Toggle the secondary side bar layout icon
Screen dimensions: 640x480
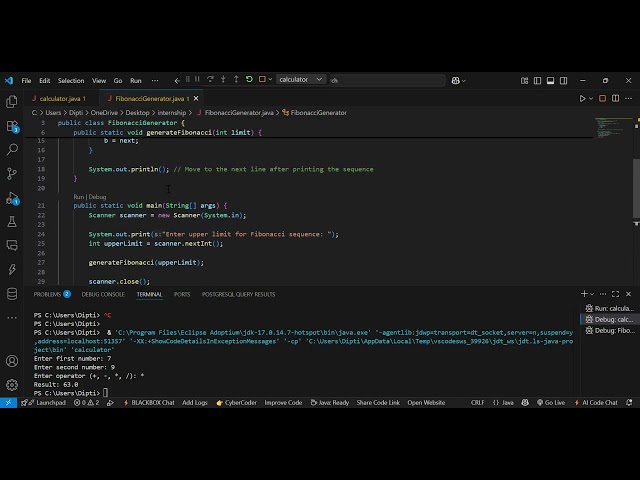pos(564,81)
